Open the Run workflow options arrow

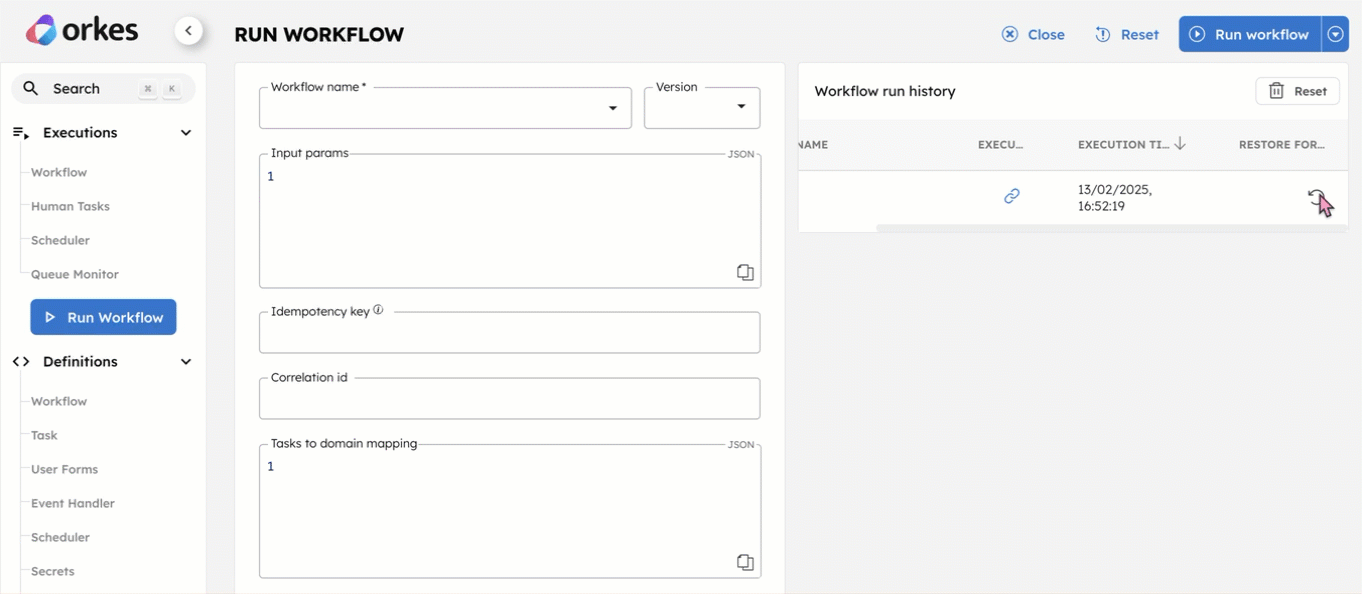(x=1335, y=34)
